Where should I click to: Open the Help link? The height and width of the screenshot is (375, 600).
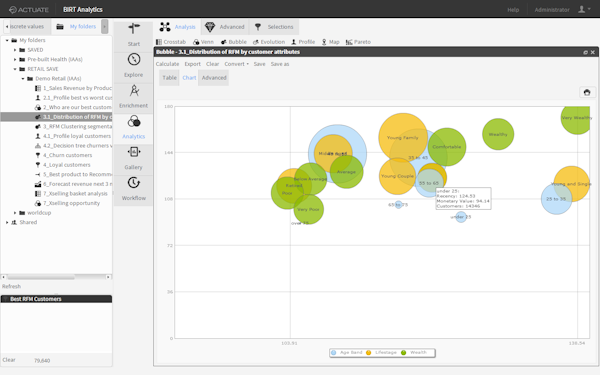pos(513,10)
